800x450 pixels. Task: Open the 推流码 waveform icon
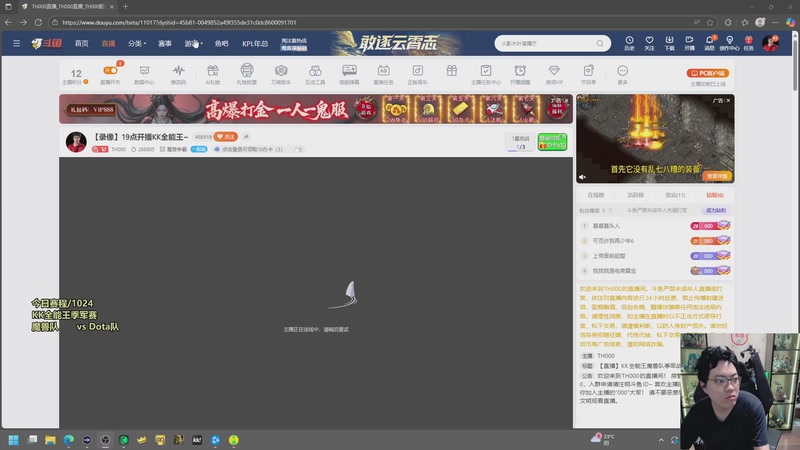(x=179, y=74)
